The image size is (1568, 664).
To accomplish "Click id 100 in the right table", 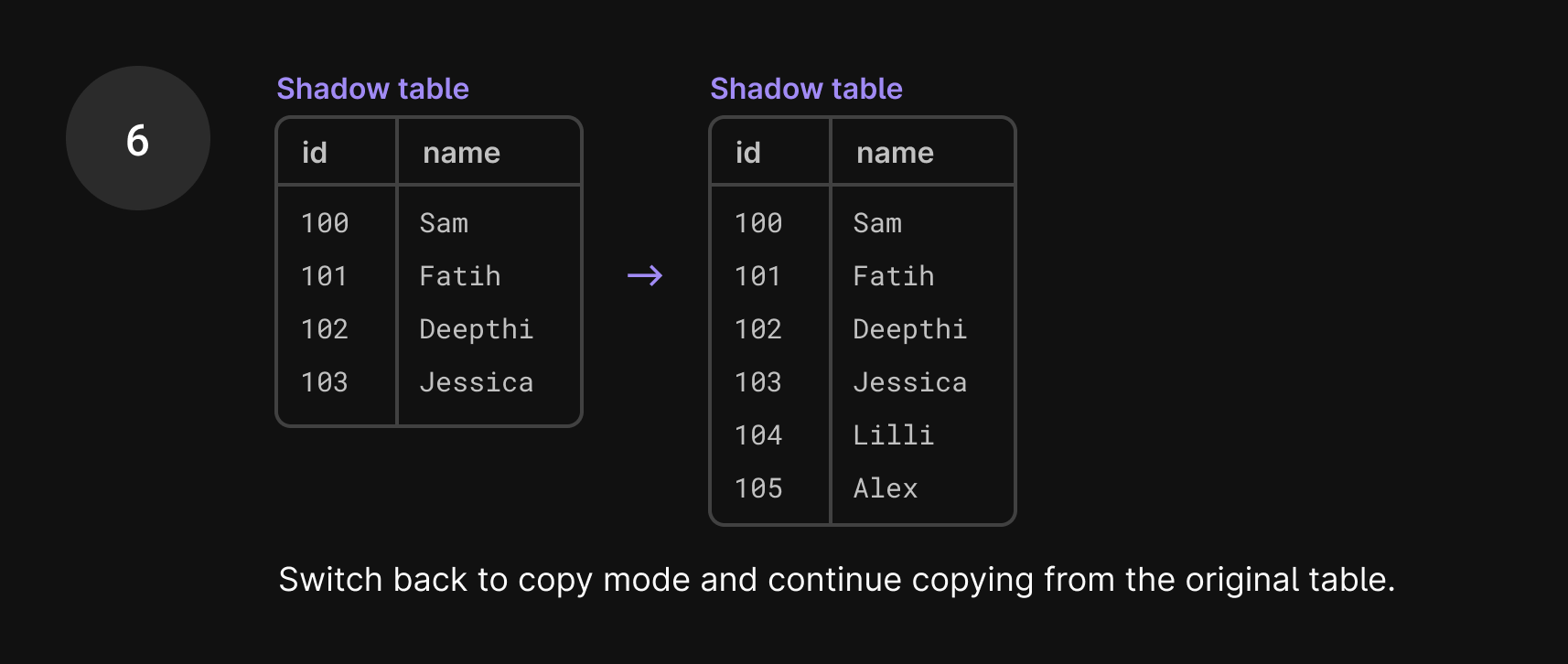I will click(x=758, y=222).
